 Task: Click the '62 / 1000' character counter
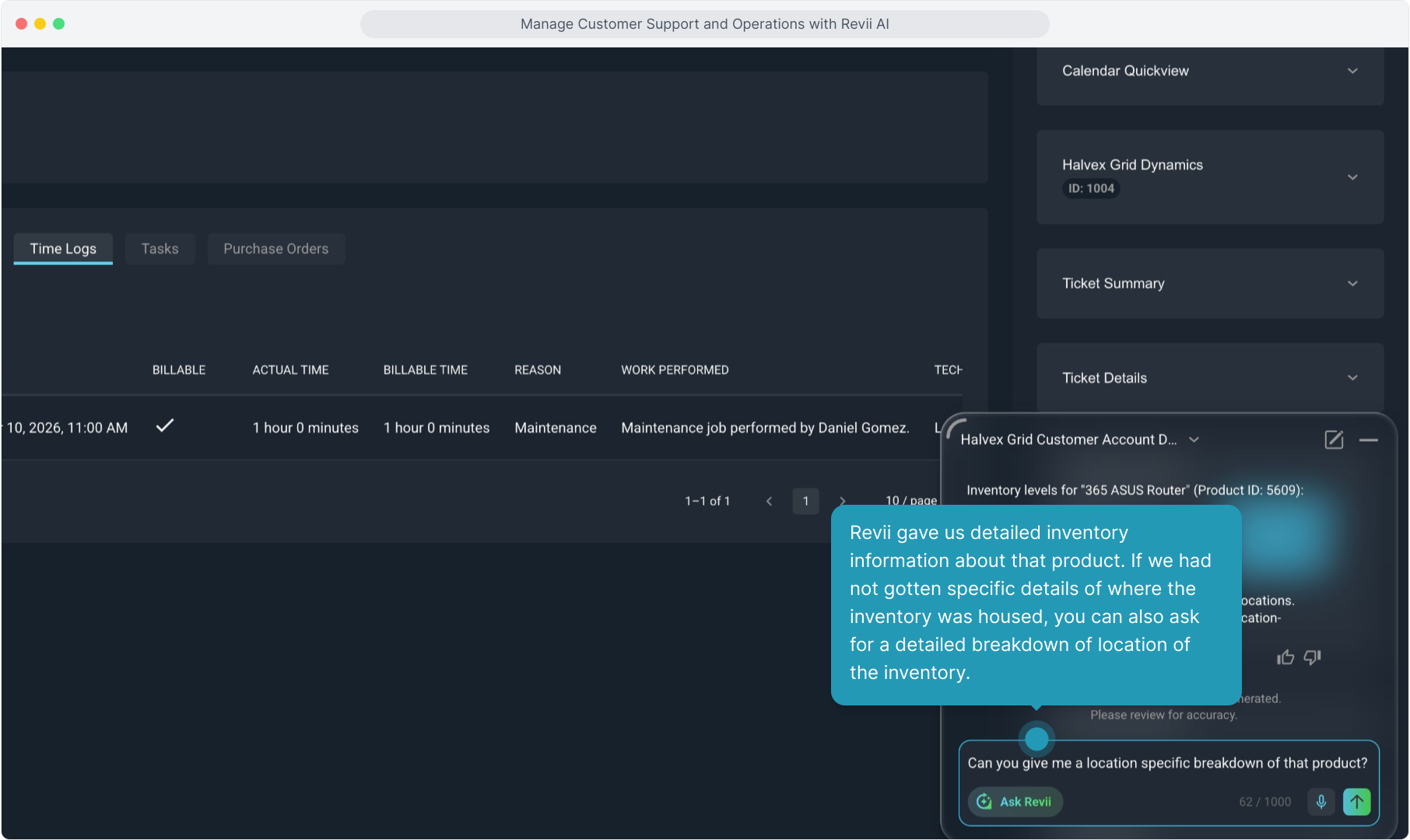pyautogui.click(x=1264, y=802)
